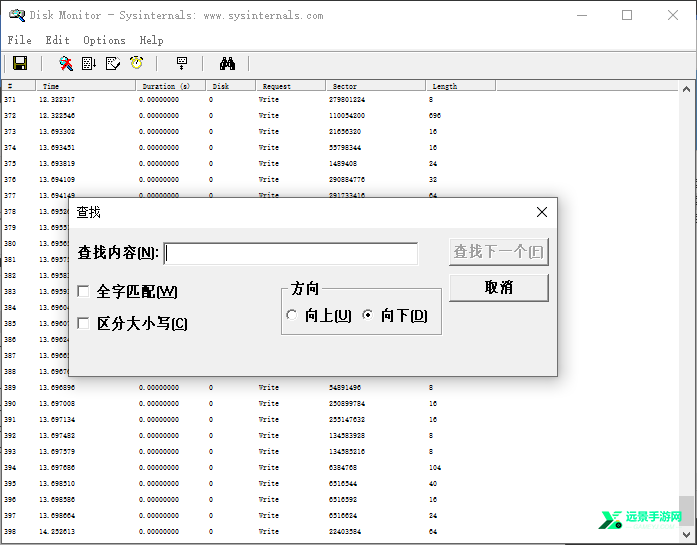The image size is (697, 545).
Task: Select the 向上(U) direction radio button
Action: pyautogui.click(x=292, y=315)
